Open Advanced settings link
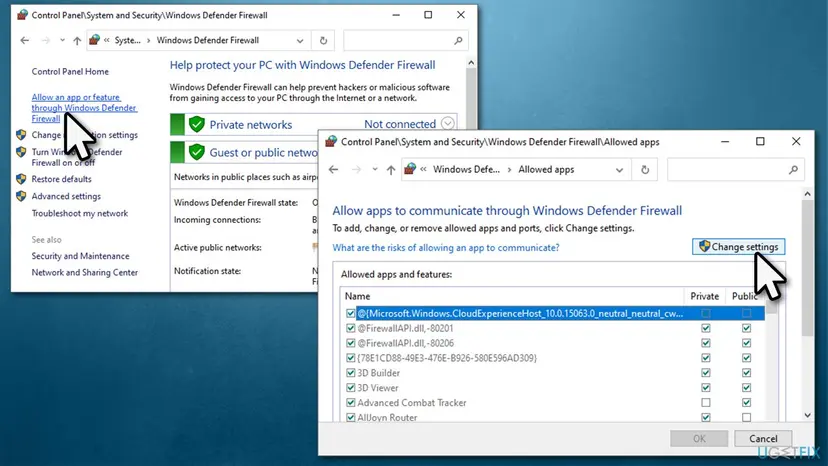 coord(66,196)
